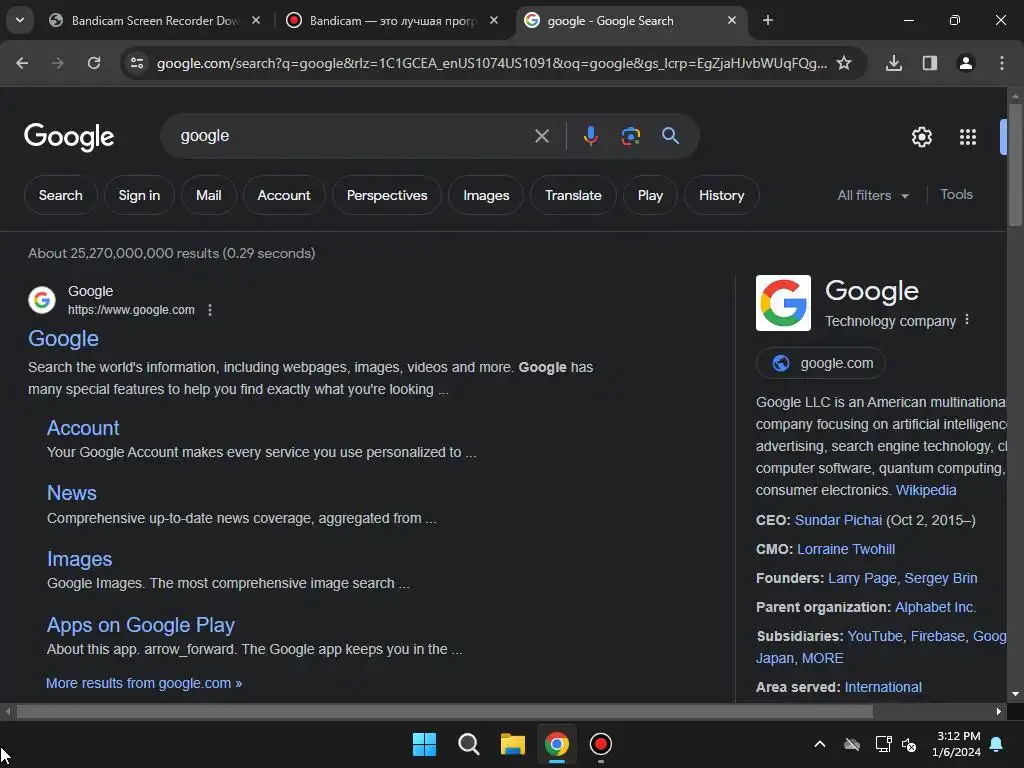Select the Perspectives filter chip
The width and height of the screenshot is (1024, 768).
[x=387, y=195]
